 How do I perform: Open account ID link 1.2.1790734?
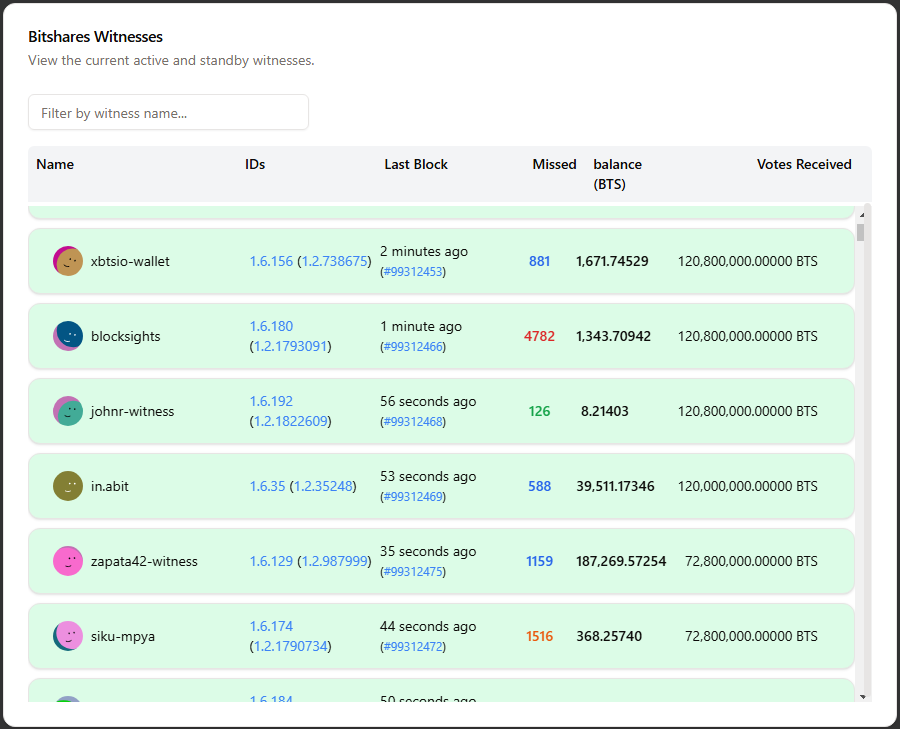(290, 646)
